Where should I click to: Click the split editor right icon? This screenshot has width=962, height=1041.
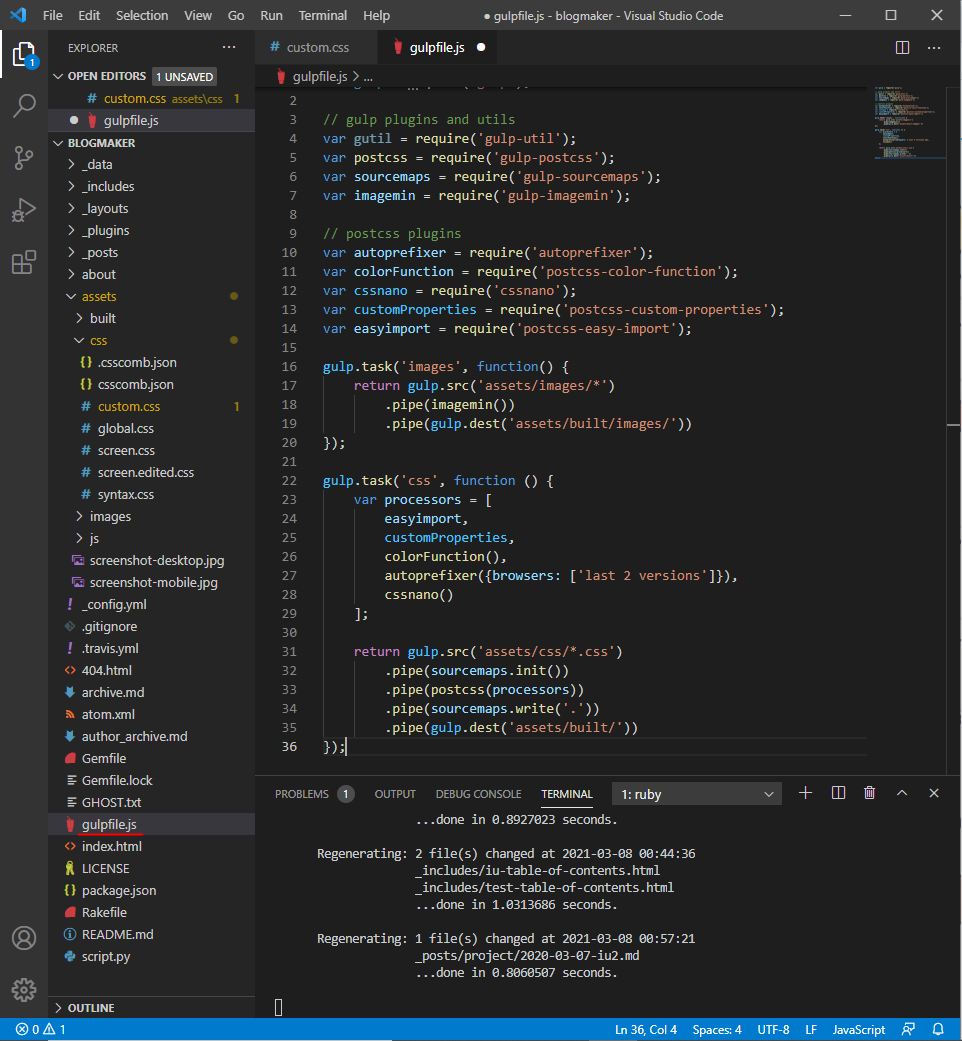click(902, 48)
